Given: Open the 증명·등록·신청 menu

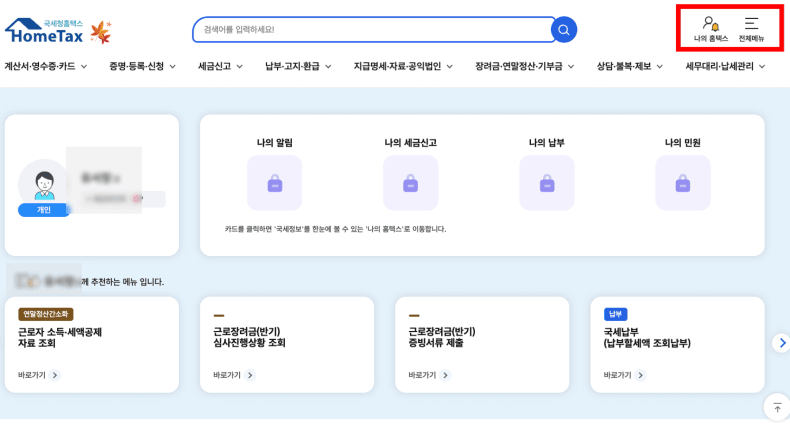Looking at the screenshot, I should [x=137, y=66].
